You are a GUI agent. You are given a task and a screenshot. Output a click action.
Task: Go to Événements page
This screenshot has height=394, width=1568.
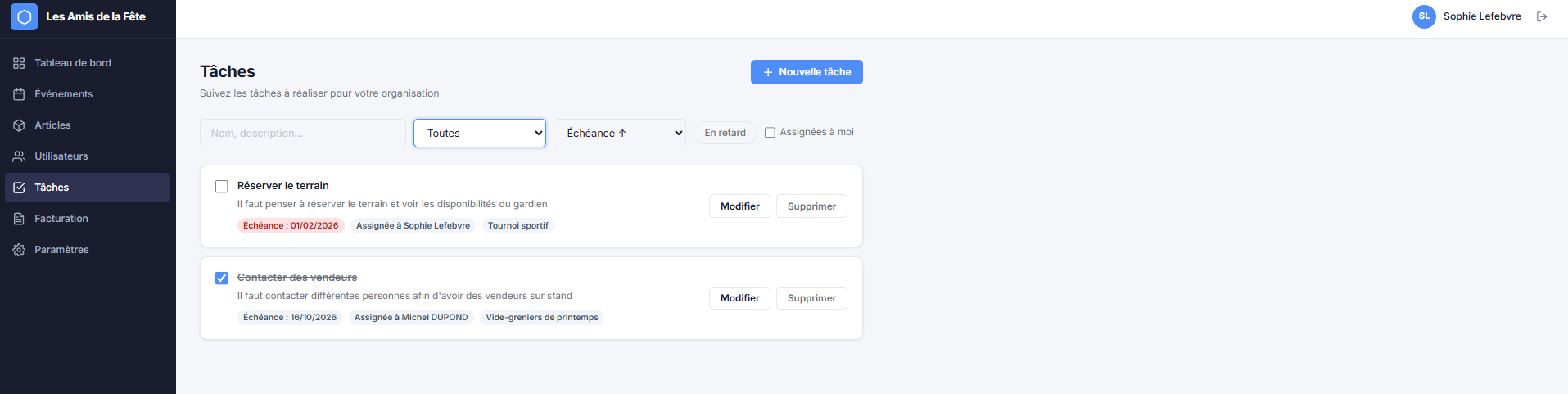coord(88,94)
